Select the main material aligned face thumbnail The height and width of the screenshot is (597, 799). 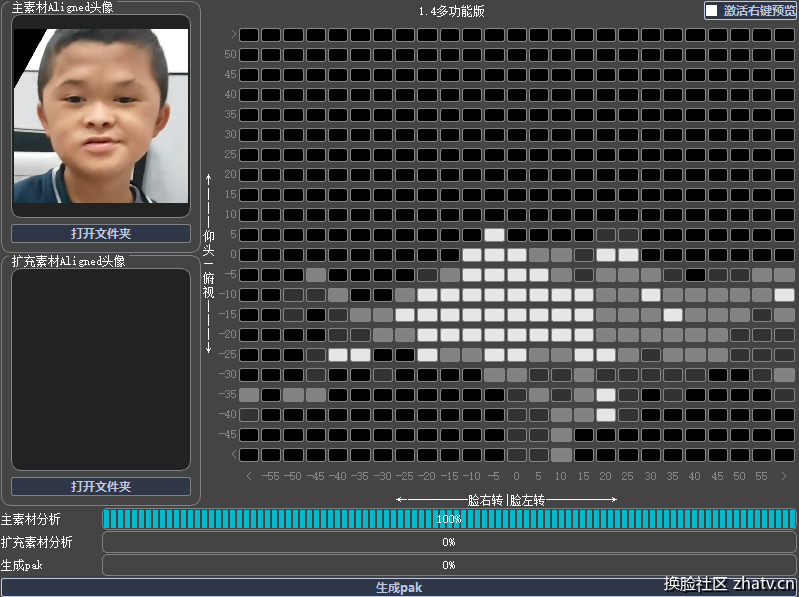tap(101, 116)
